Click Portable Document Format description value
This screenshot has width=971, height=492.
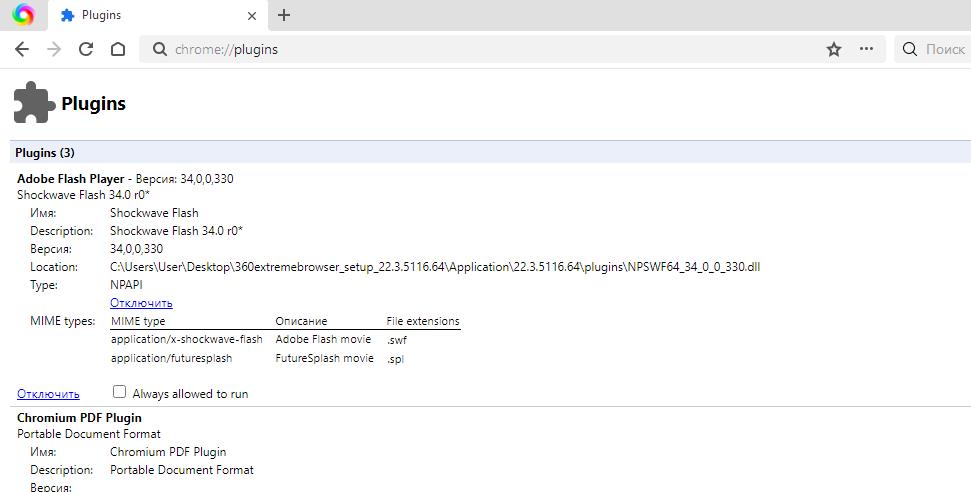point(182,470)
